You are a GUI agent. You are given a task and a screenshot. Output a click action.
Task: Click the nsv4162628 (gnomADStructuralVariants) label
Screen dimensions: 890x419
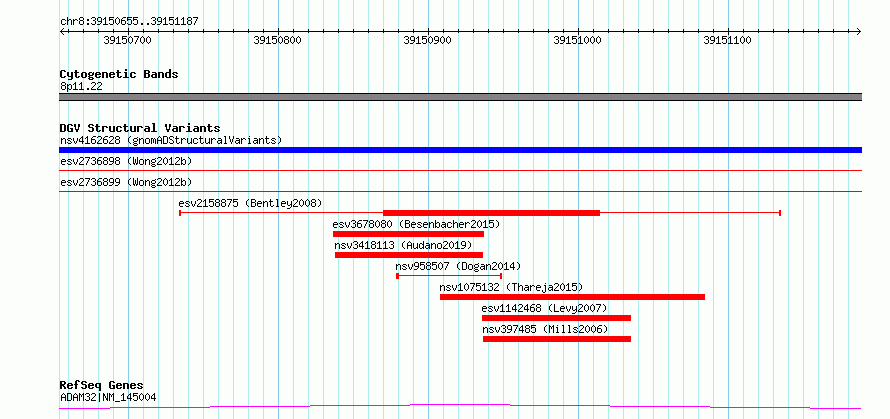click(171, 140)
